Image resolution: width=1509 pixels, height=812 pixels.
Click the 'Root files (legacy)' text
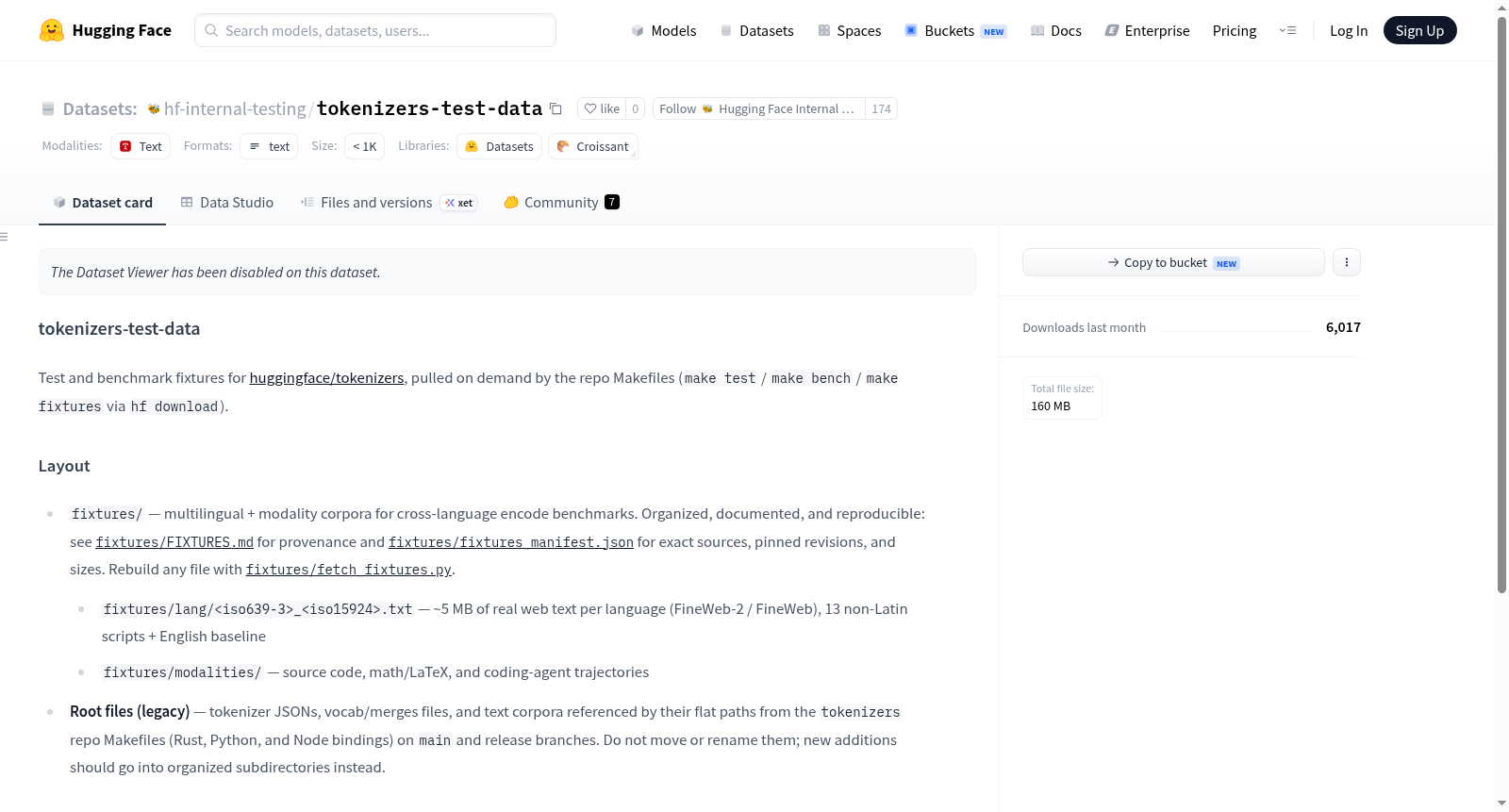pyautogui.click(x=130, y=711)
